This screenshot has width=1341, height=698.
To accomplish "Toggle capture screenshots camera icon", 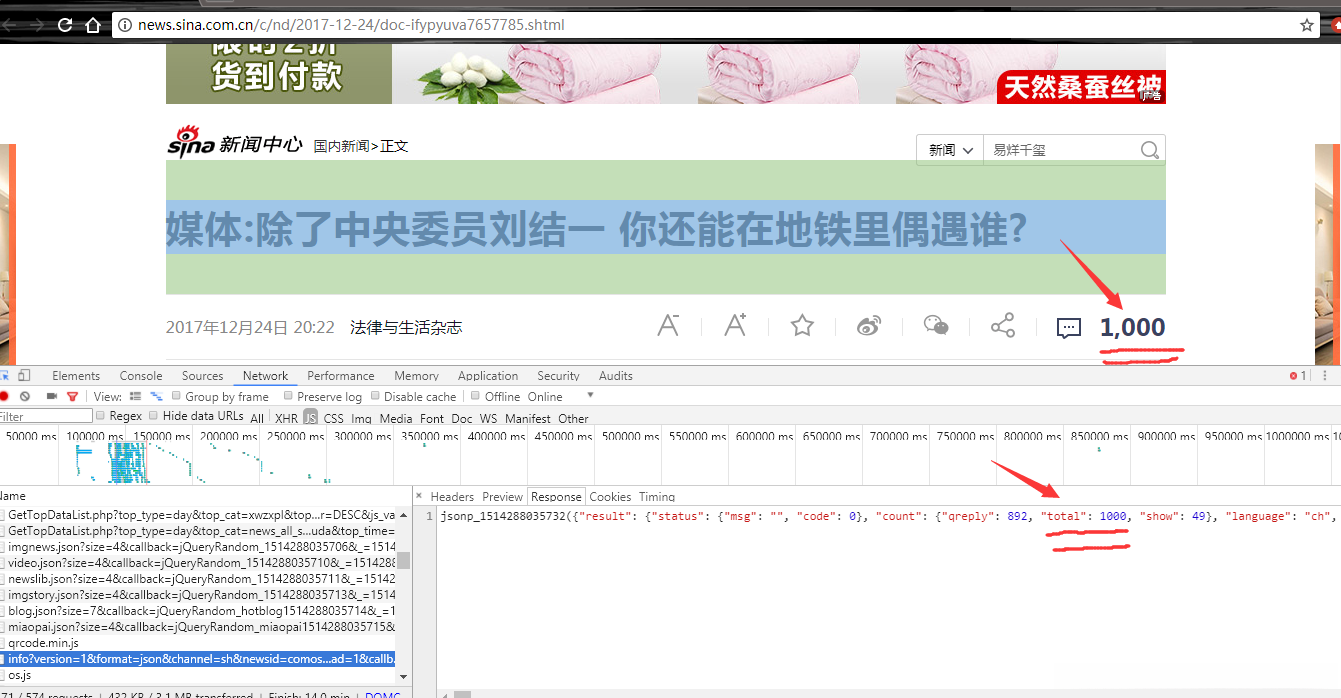I will (51, 397).
